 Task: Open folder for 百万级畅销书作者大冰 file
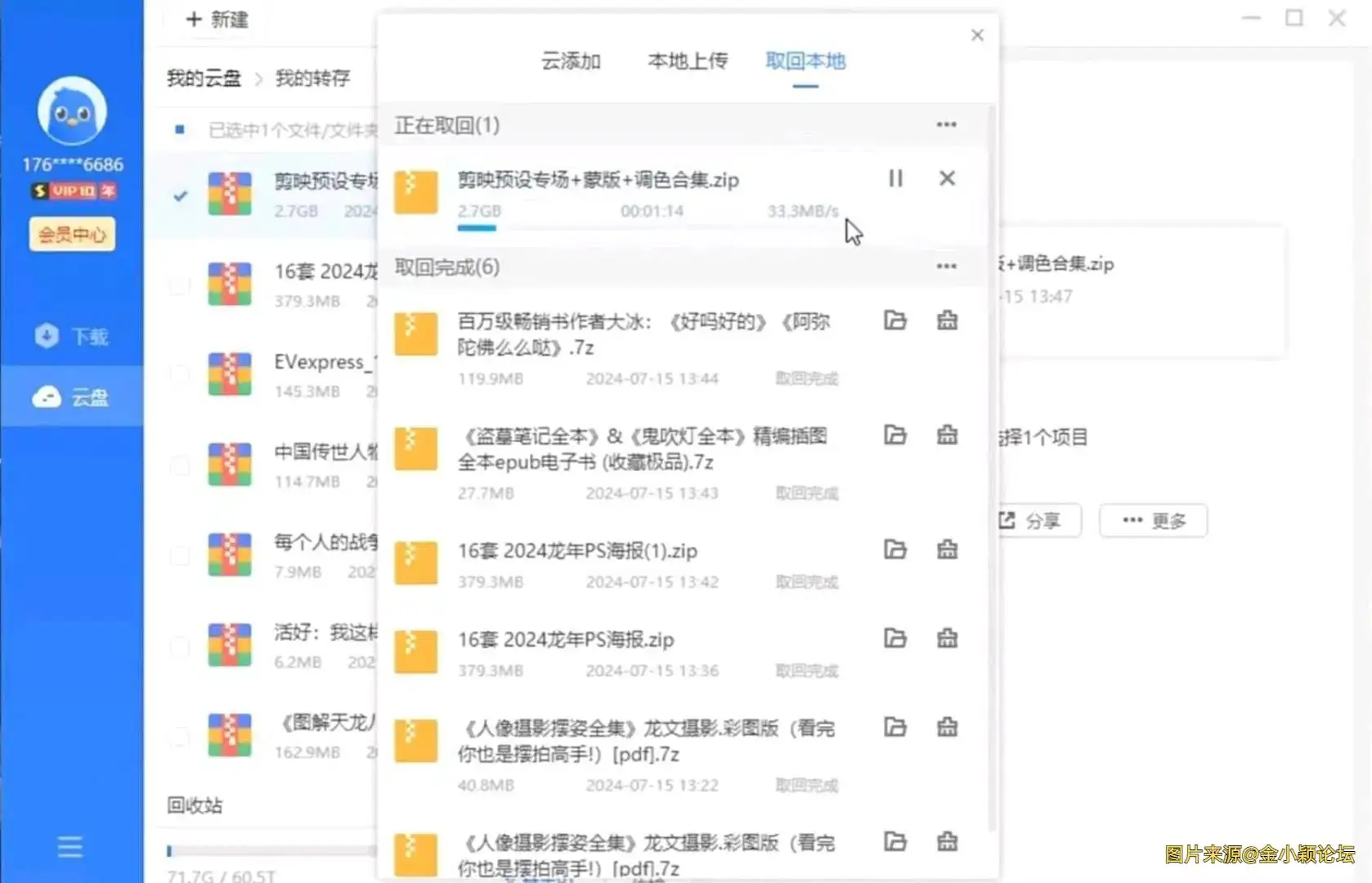pyautogui.click(x=895, y=320)
